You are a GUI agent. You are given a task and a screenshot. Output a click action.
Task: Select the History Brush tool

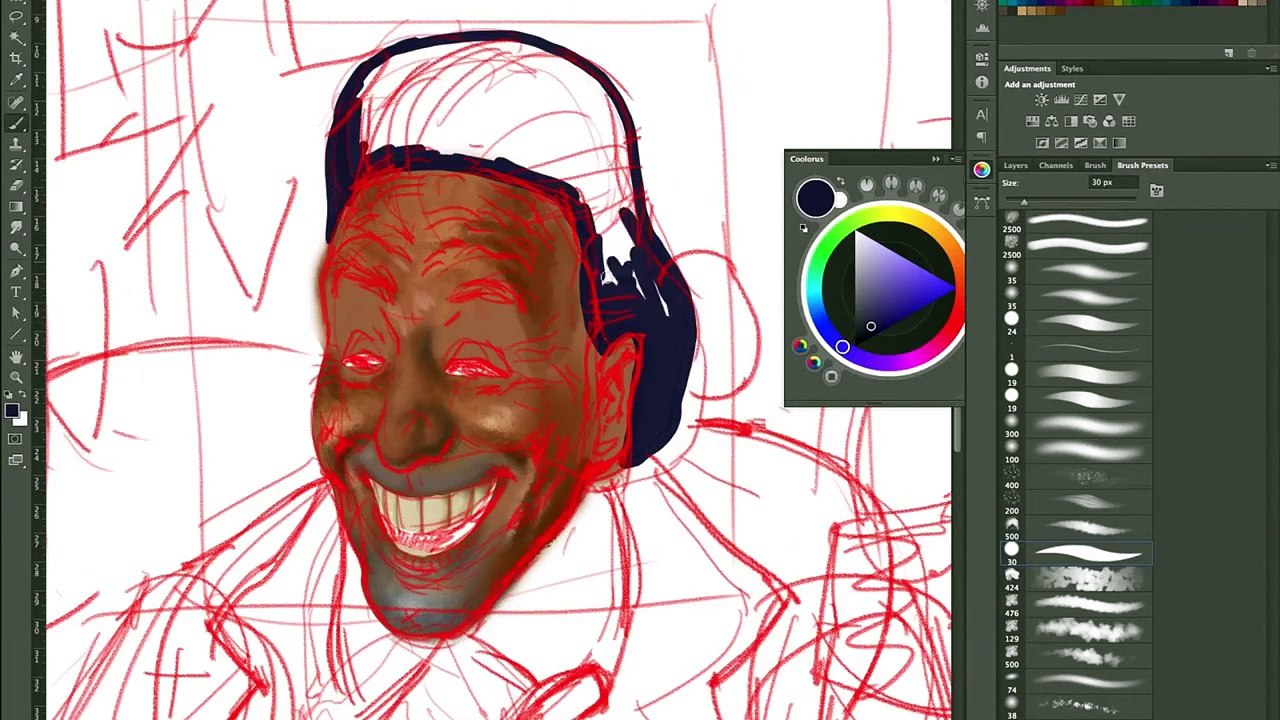pyautogui.click(x=16, y=165)
